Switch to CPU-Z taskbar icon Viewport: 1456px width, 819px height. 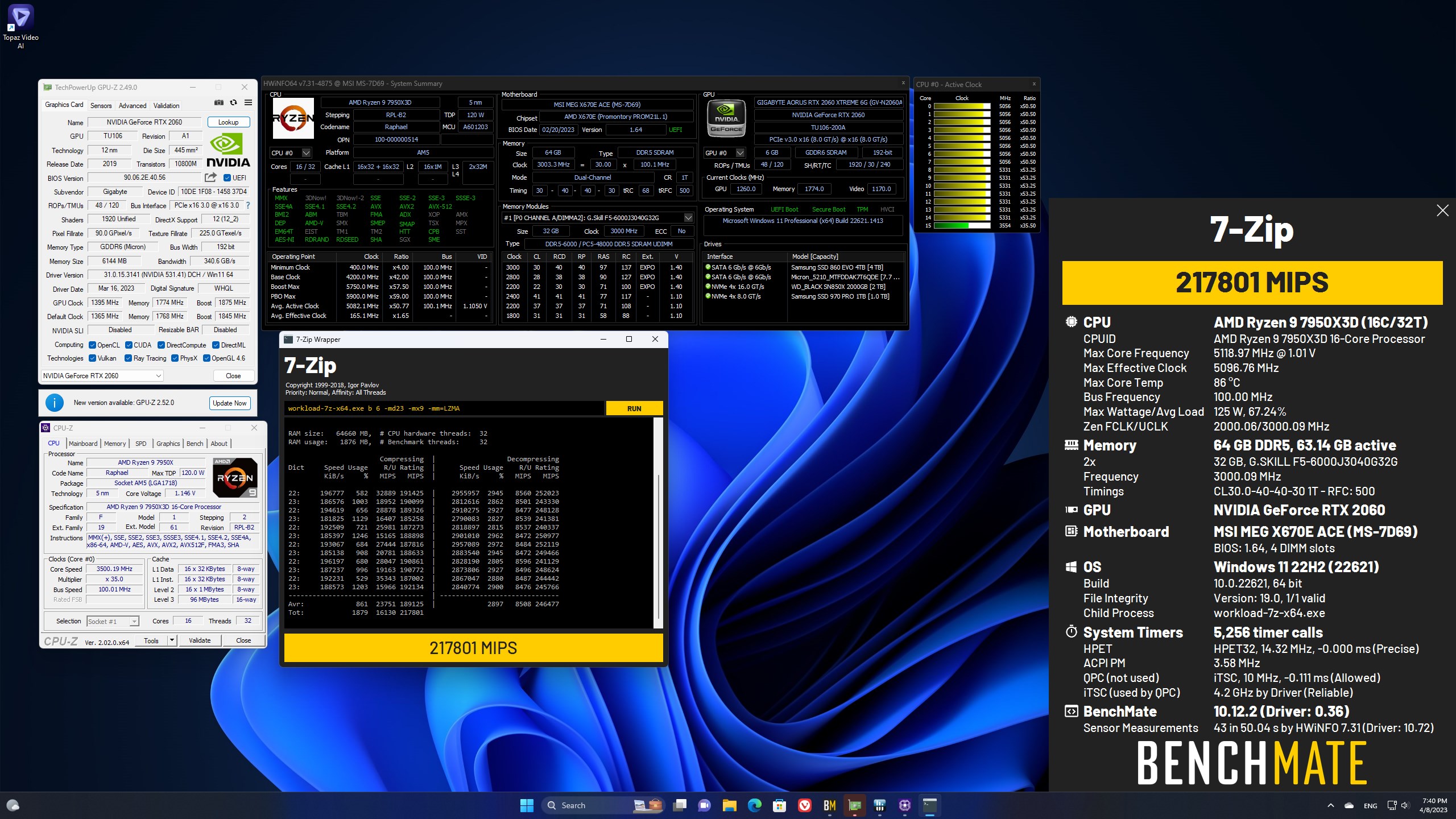(905, 805)
